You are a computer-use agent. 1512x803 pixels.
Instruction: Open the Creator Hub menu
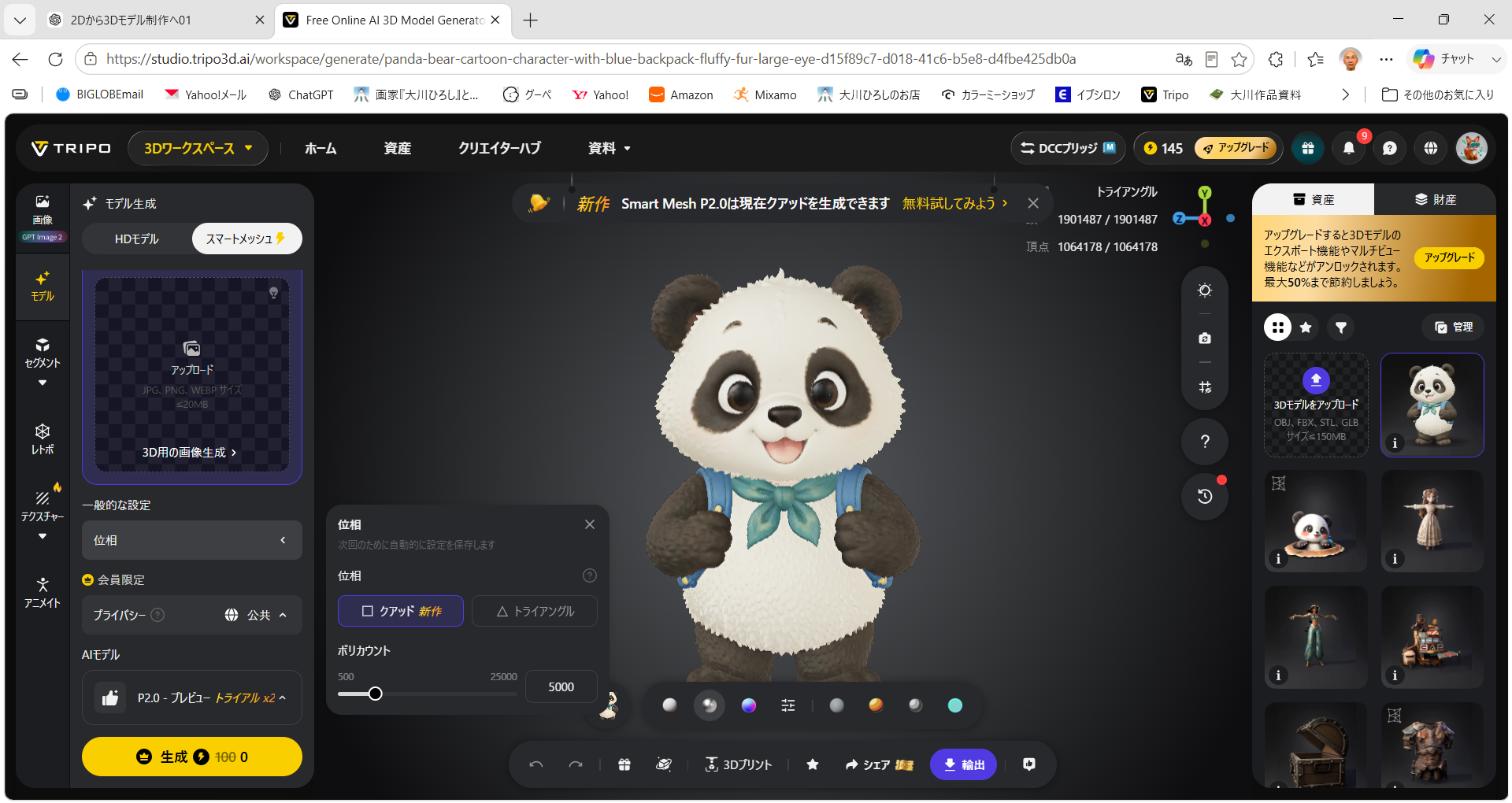click(x=499, y=148)
